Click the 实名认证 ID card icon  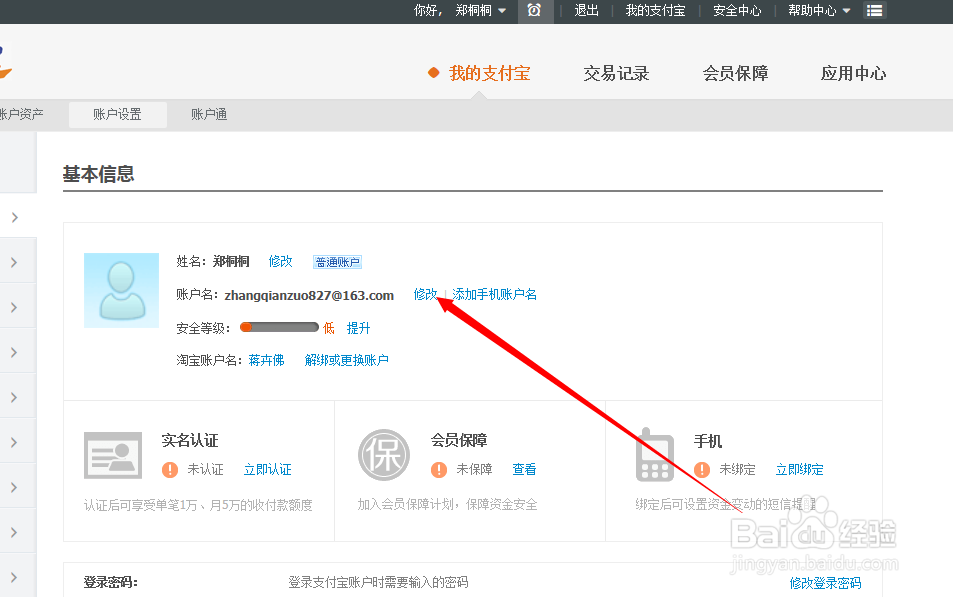pyautogui.click(x=113, y=455)
